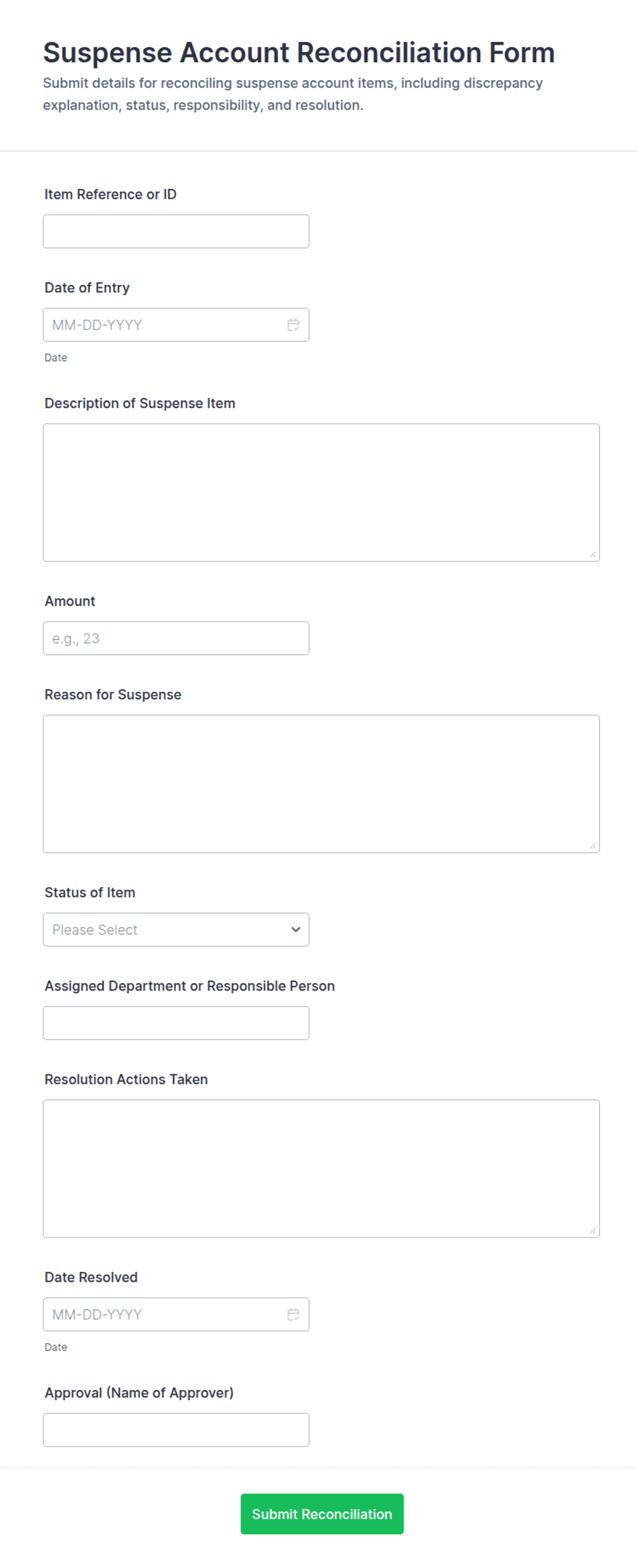Click Submit Reconciliation
637x1568 pixels.
click(321, 1514)
